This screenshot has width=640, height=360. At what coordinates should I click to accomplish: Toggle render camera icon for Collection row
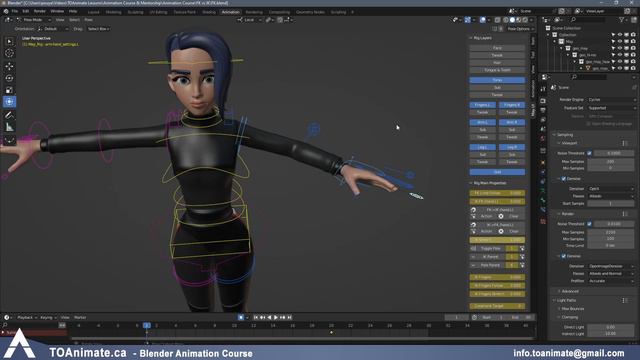coord(633,35)
